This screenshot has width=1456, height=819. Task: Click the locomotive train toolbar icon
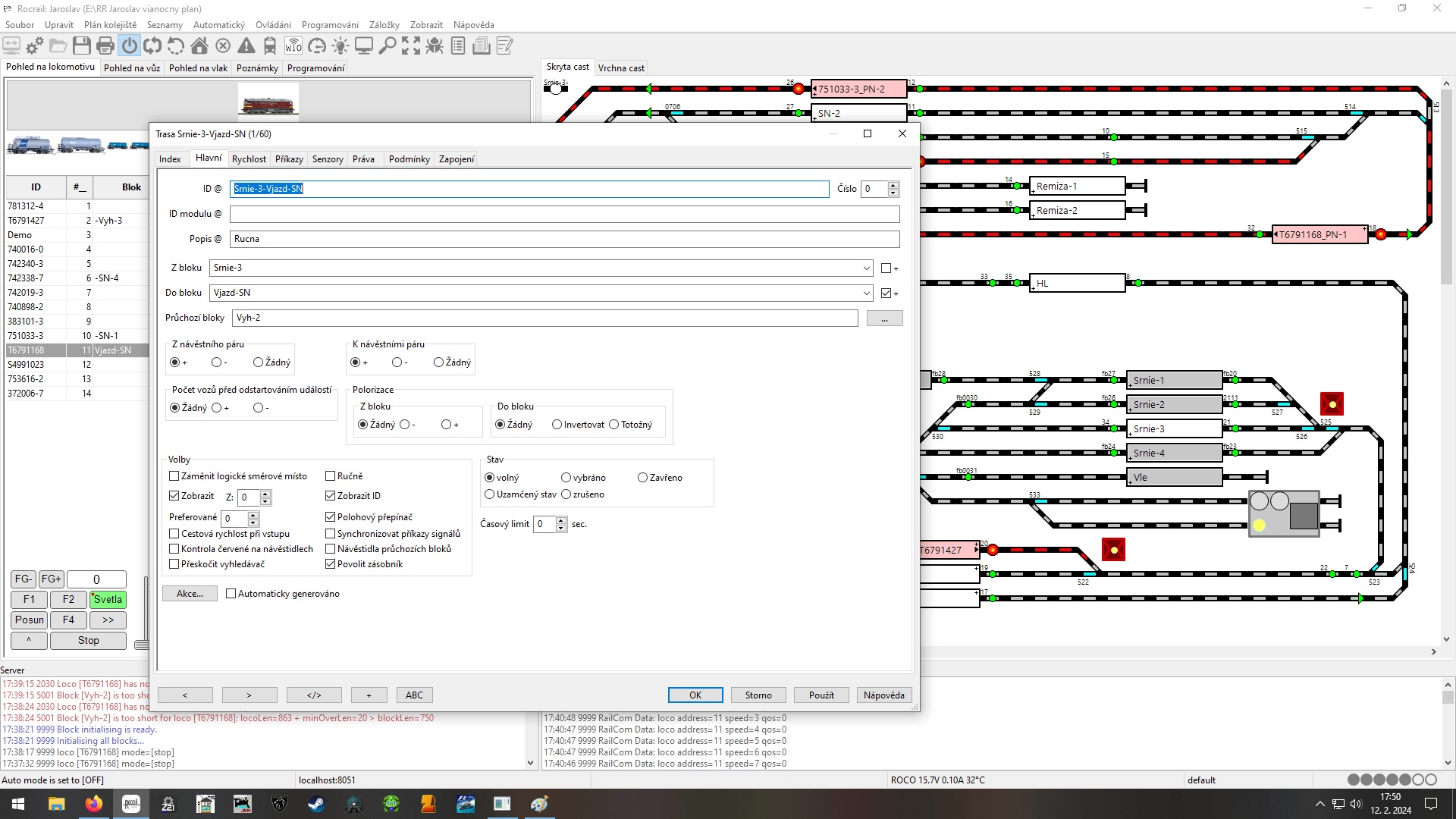coord(270,46)
